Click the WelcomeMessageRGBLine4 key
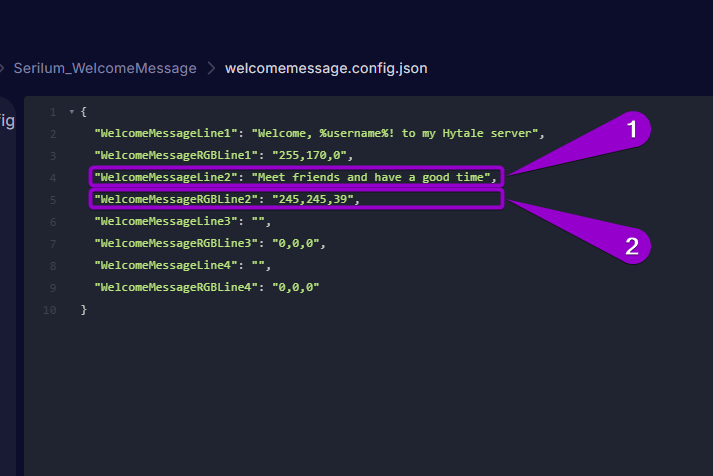Screen dimensions: 713x476 176,287
